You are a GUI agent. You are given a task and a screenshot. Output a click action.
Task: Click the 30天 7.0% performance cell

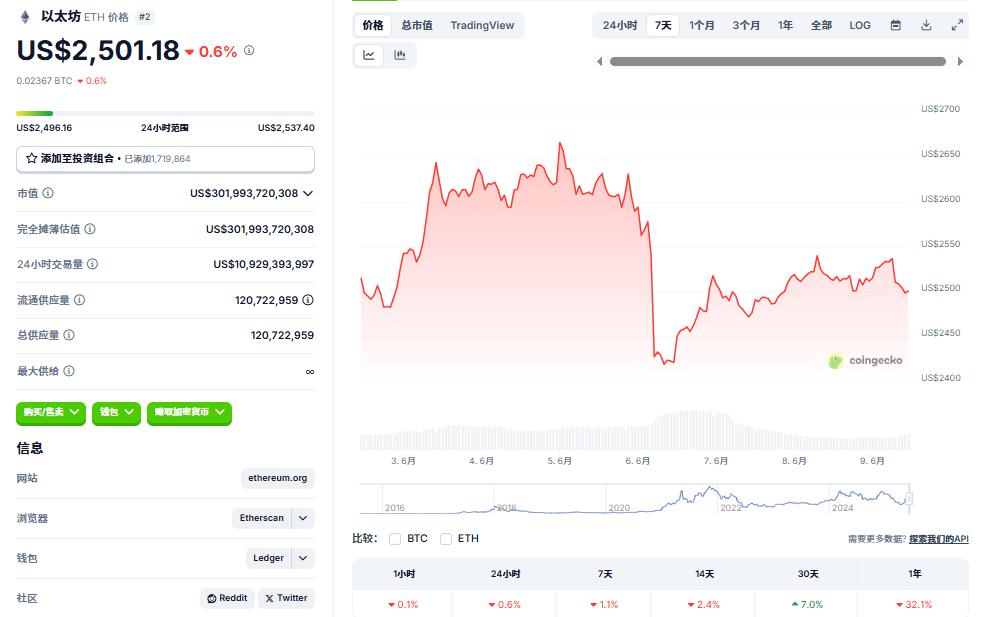pyautogui.click(x=807, y=604)
